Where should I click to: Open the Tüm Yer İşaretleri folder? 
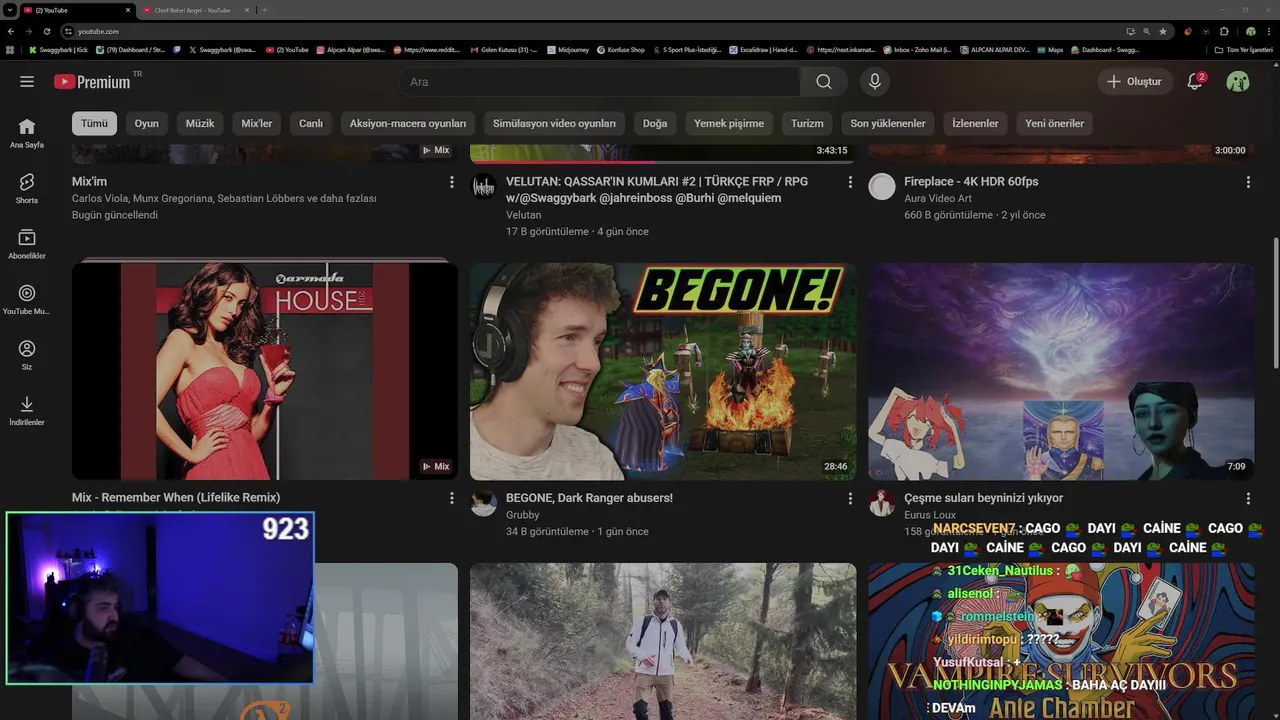click(1244, 50)
